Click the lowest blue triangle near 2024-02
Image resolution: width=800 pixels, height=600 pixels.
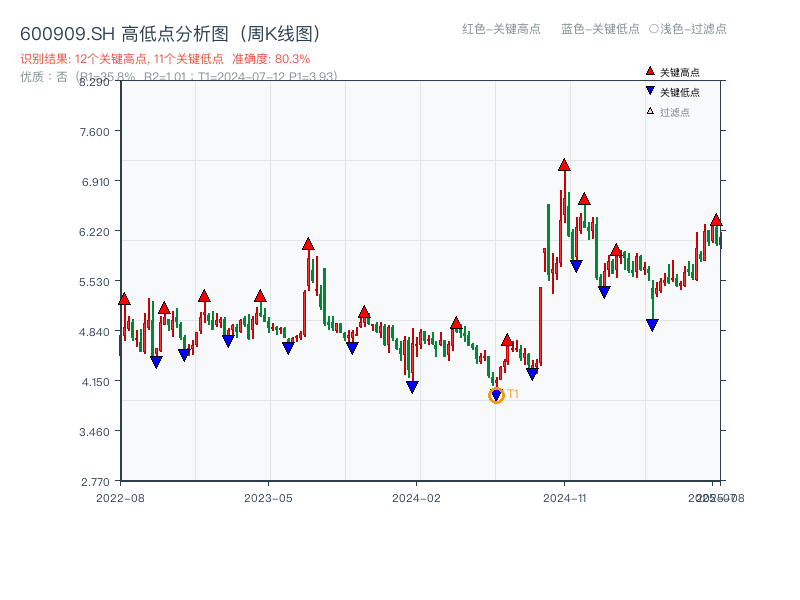pos(411,386)
